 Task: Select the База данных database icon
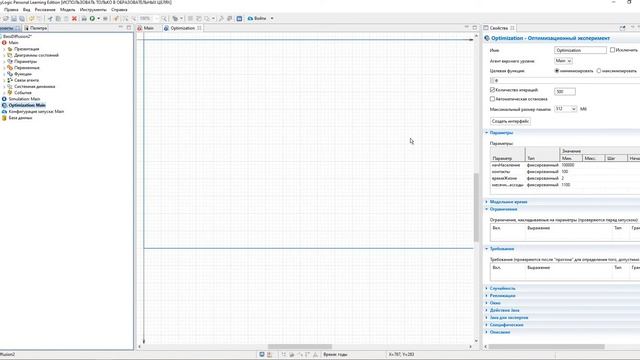(x=4, y=118)
